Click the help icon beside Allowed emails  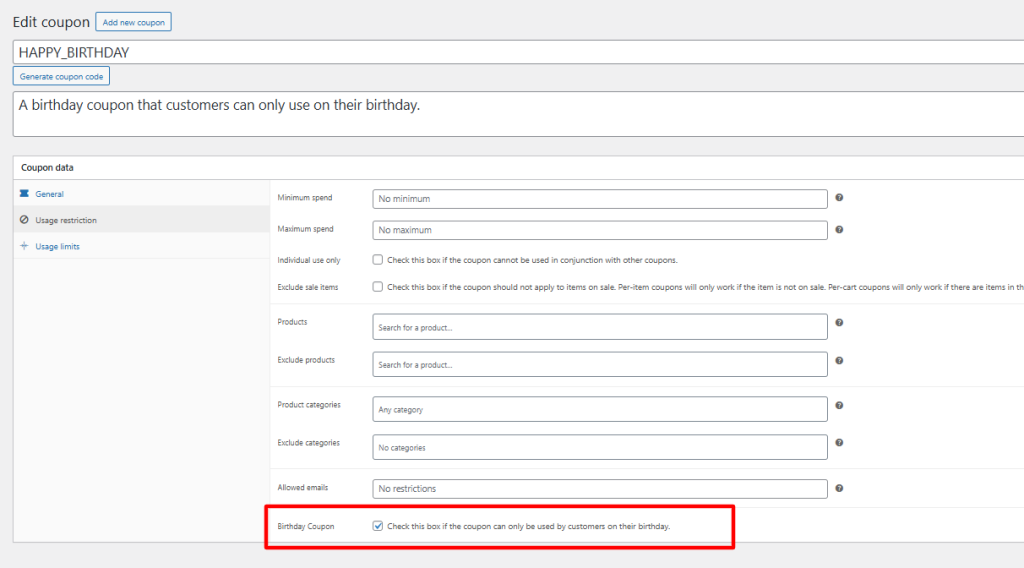tap(839, 488)
